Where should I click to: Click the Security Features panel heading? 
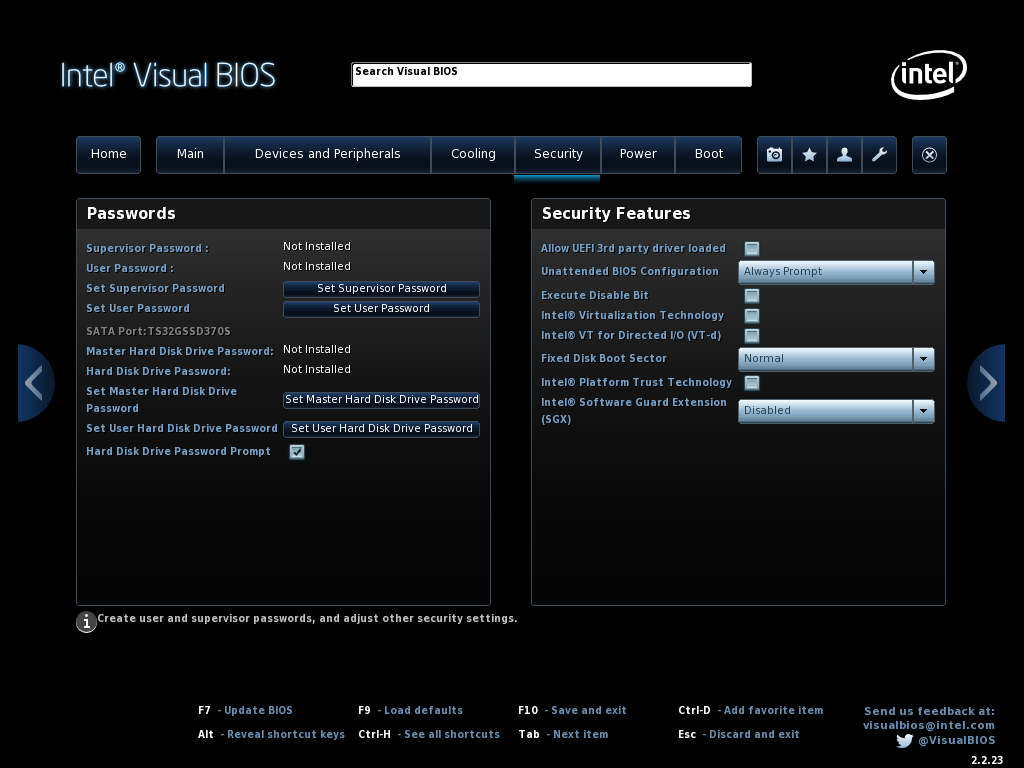pos(616,214)
